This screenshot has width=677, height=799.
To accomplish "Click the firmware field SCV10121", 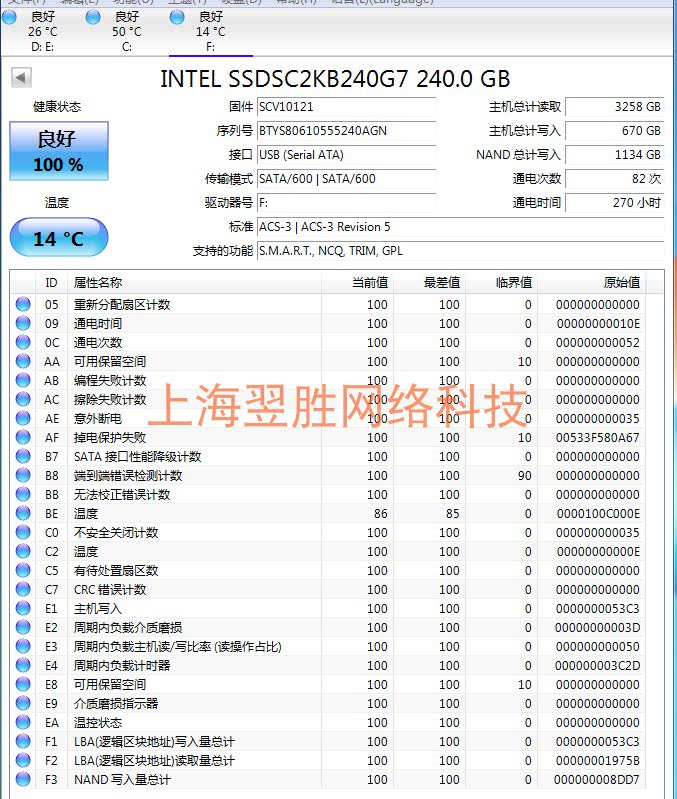I will (x=346, y=107).
